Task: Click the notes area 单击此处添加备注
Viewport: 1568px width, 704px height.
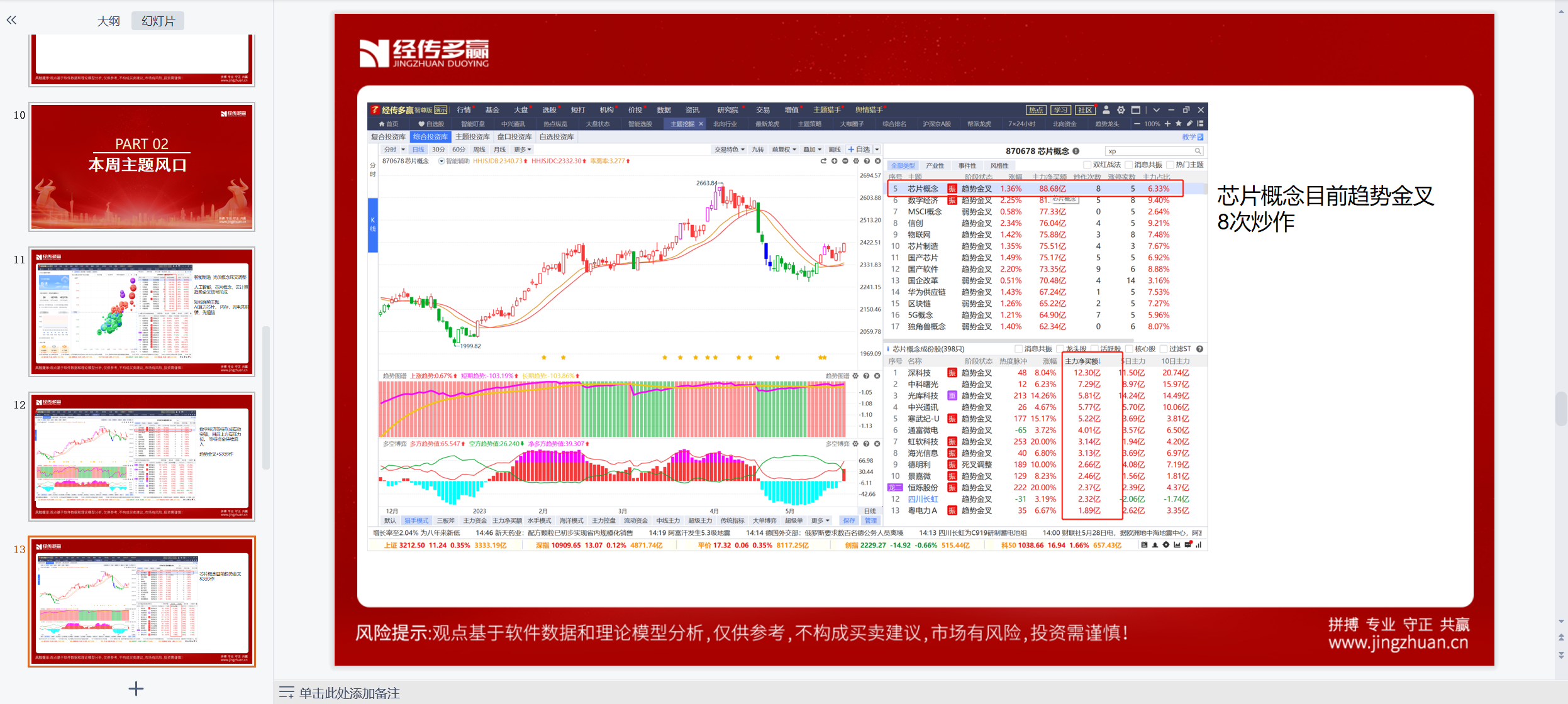Action: [349, 693]
